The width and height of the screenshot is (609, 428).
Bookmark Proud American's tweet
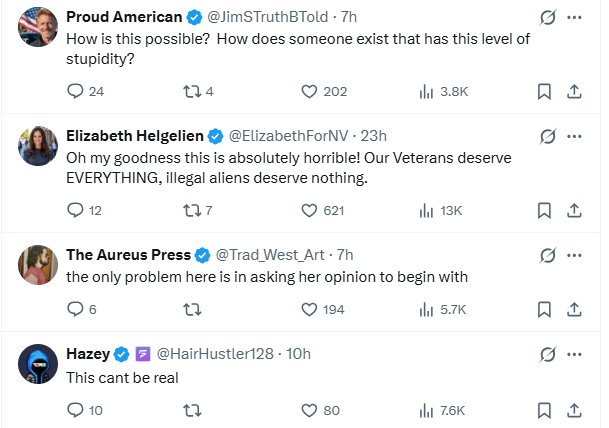[544, 91]
